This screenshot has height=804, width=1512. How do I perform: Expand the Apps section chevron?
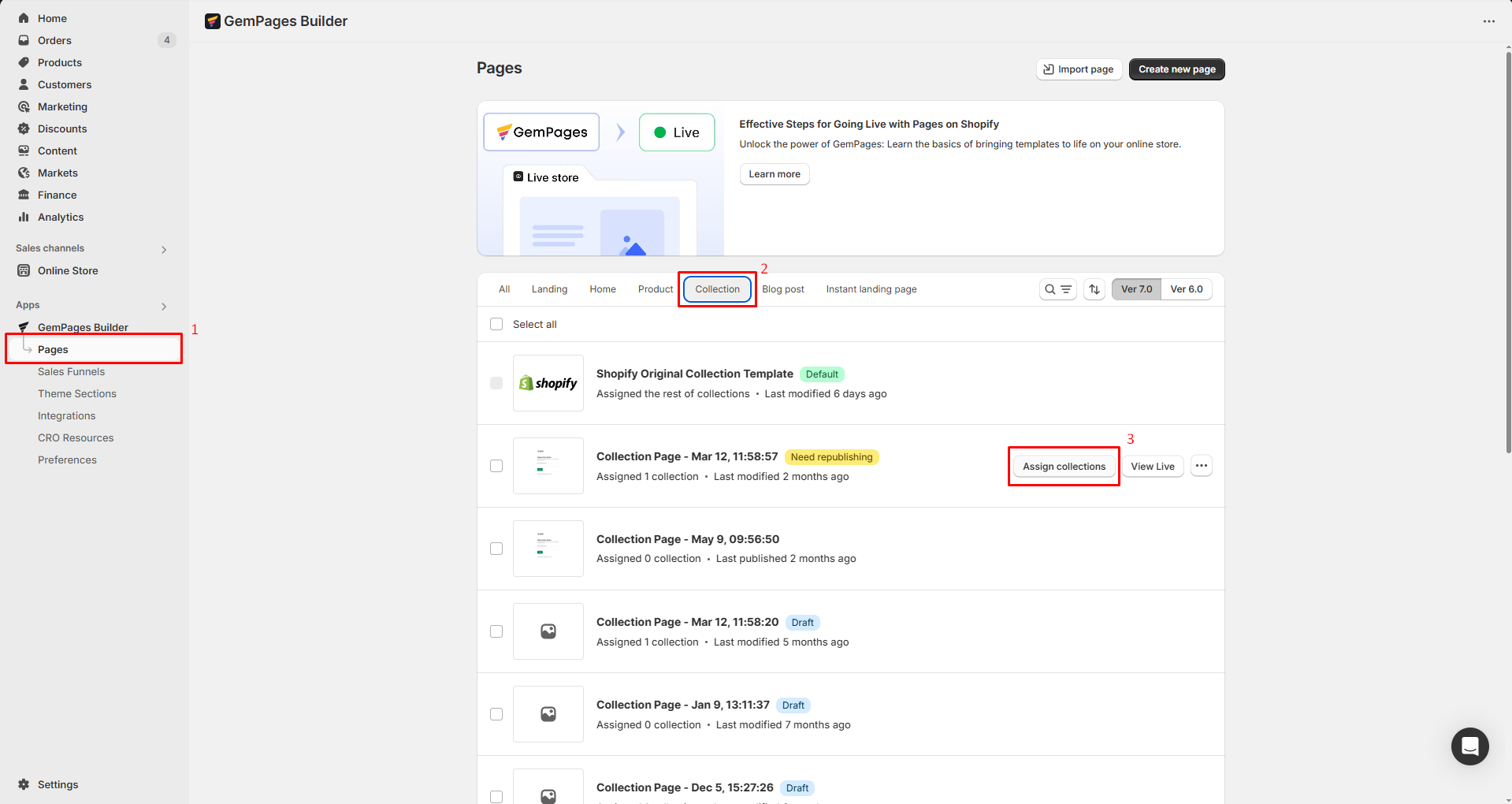164,306
